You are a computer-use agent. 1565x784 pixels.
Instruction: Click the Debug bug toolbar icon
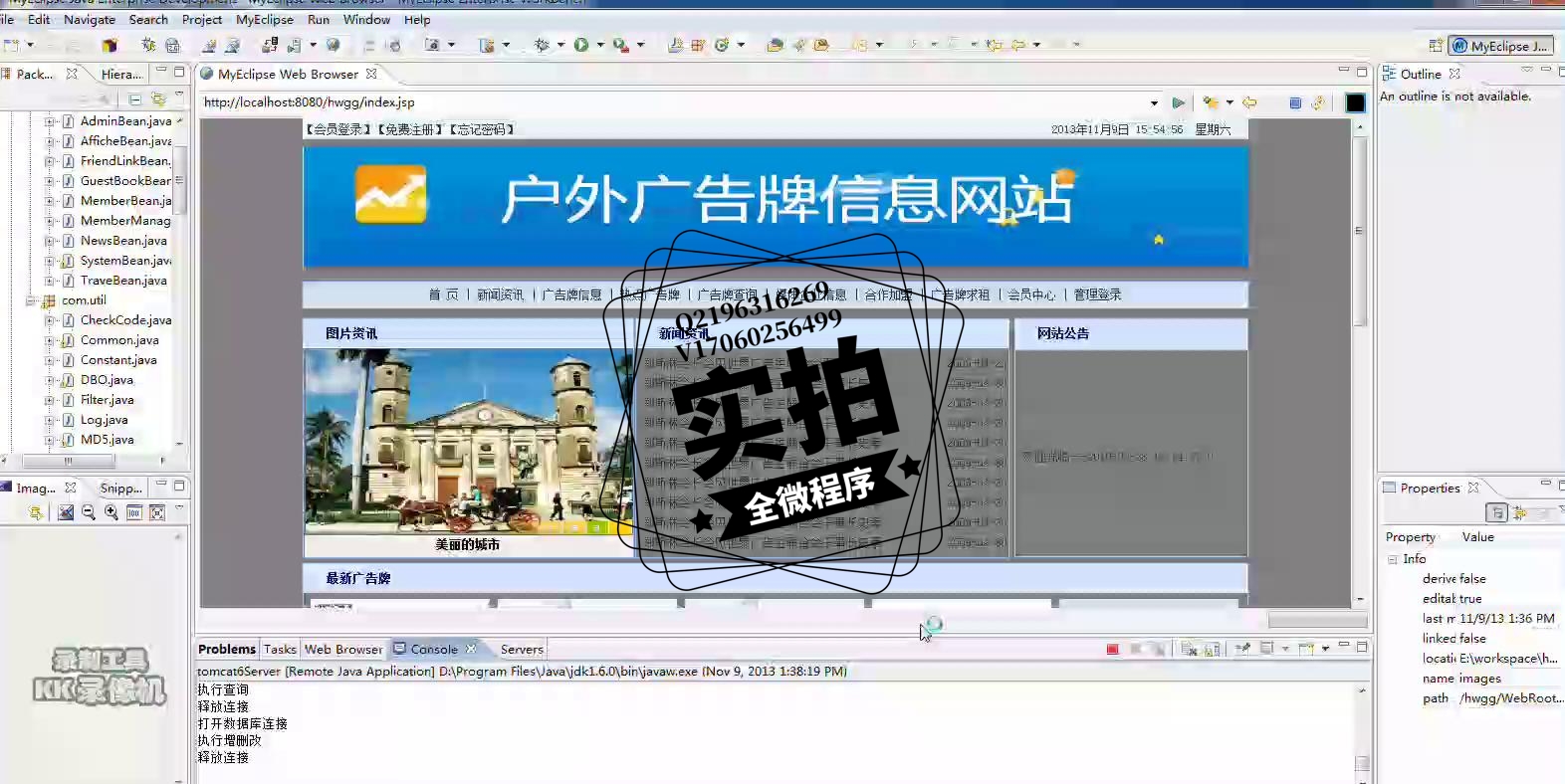[542, 45]
